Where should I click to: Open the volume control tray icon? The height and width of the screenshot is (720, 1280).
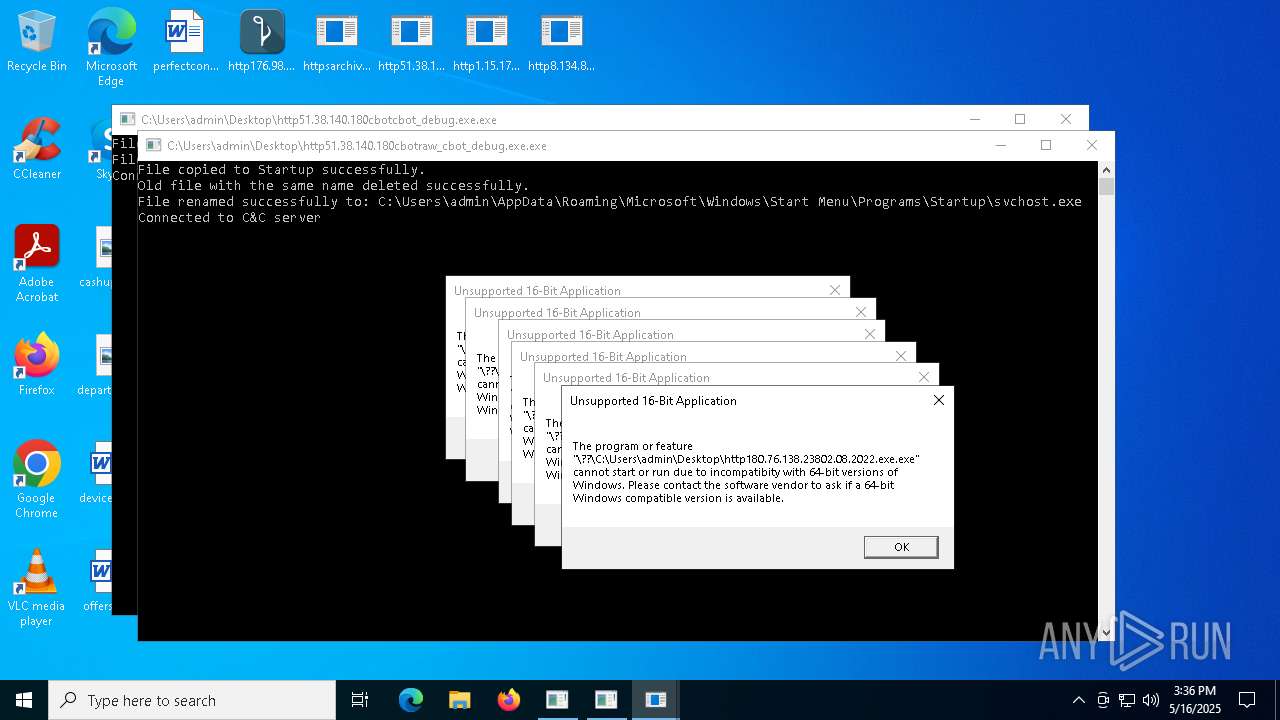(1151, 700)
